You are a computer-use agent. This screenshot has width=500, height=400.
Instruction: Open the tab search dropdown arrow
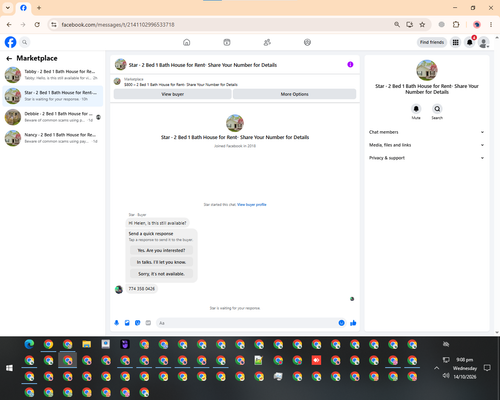[x=8, y=8]
